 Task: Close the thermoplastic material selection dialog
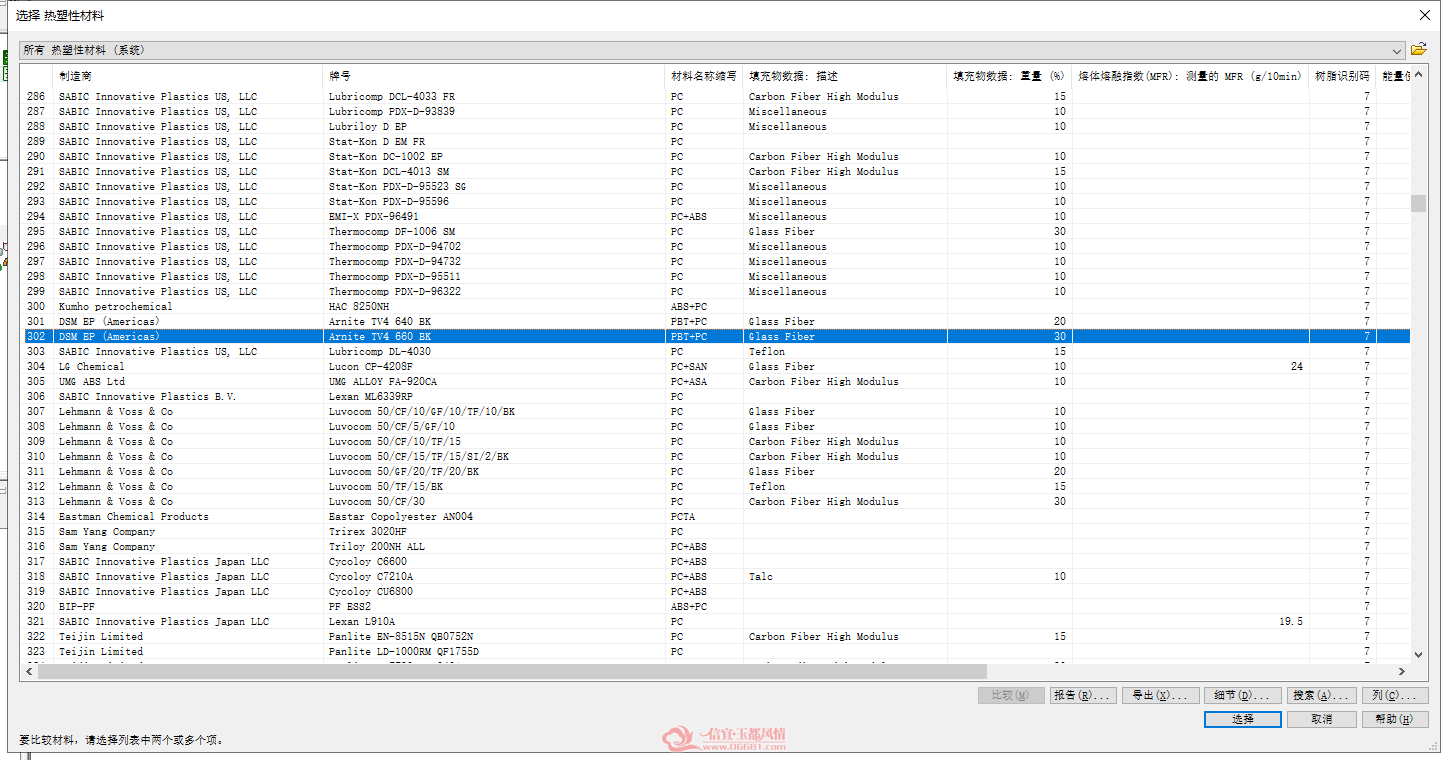[x=1425, y=15]
